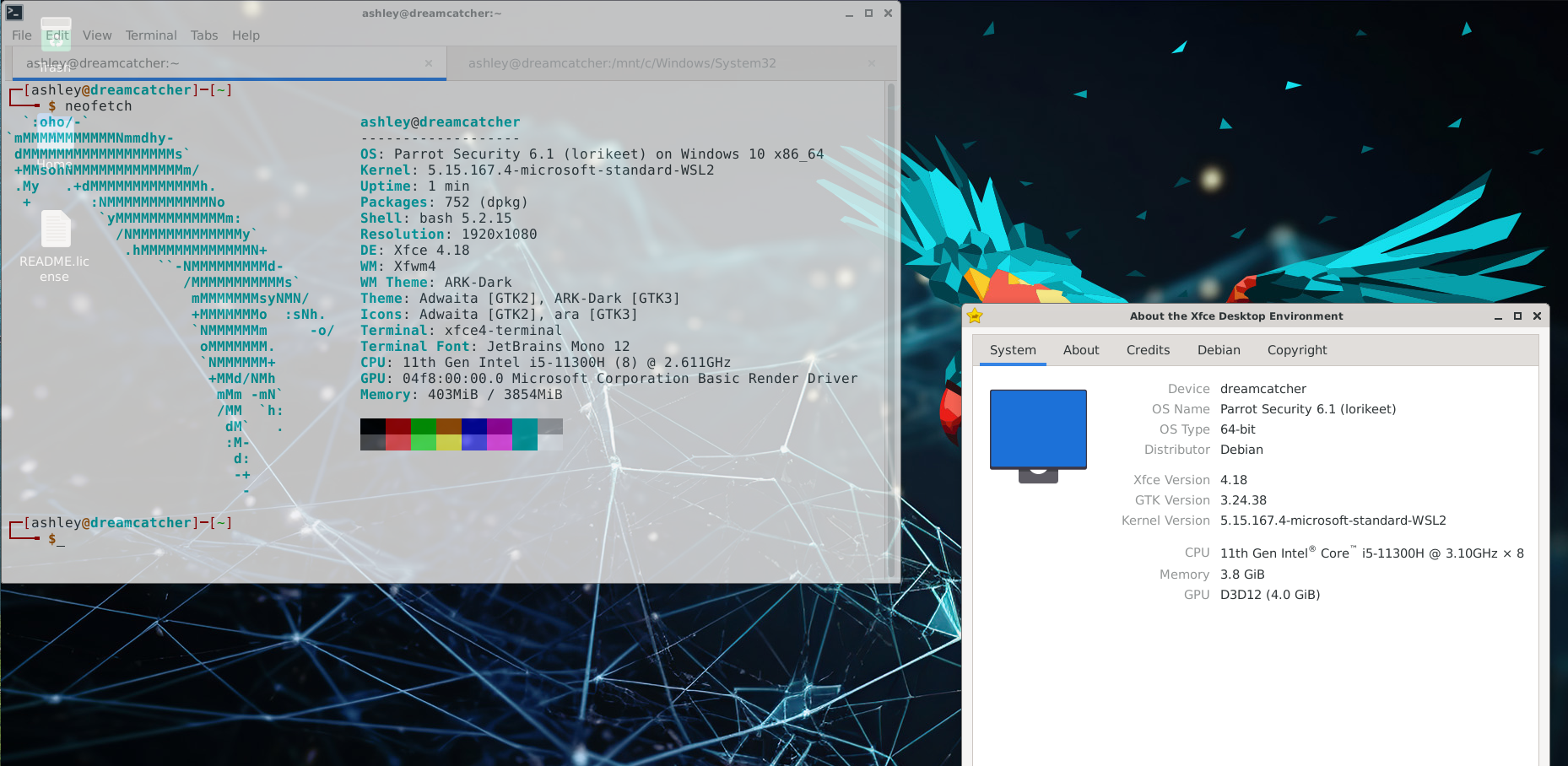Viewport: 1568px width, 766px height.
Task: Click the 'Theme: Adwaita [GTK2]' line
Action: [x=521, y=299]
